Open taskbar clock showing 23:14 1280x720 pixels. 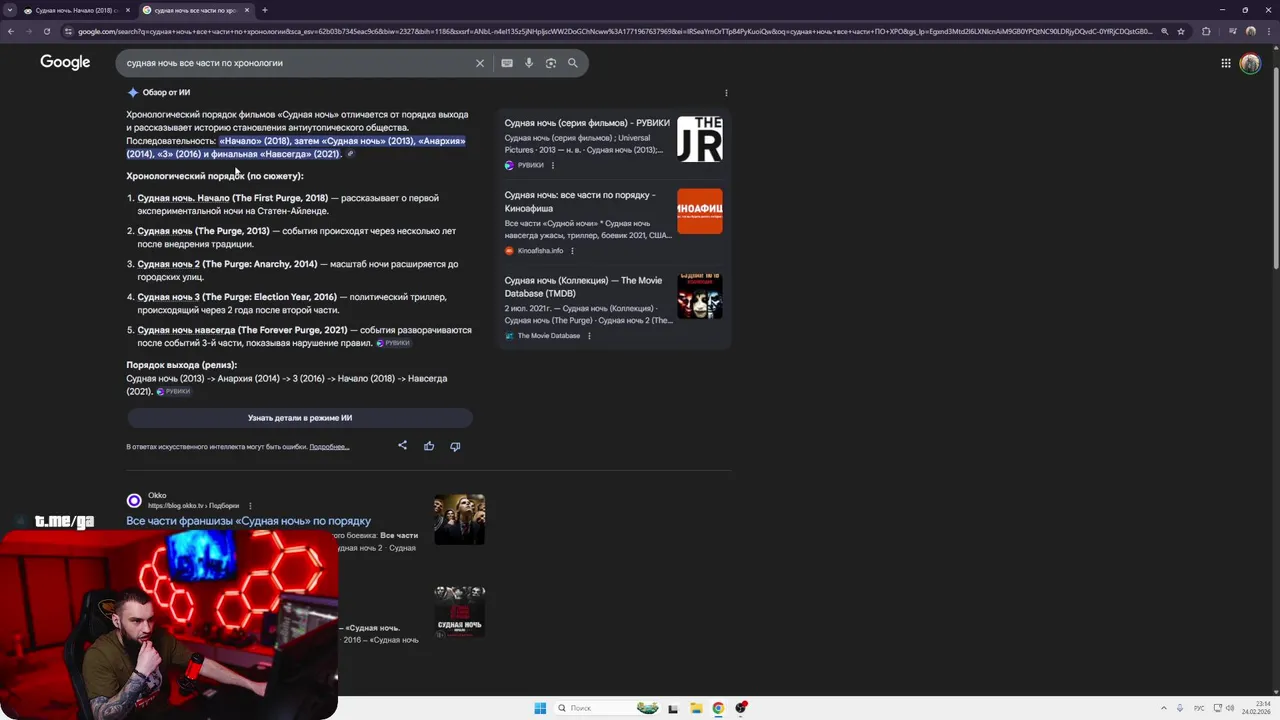click(x=1256, y=708)
